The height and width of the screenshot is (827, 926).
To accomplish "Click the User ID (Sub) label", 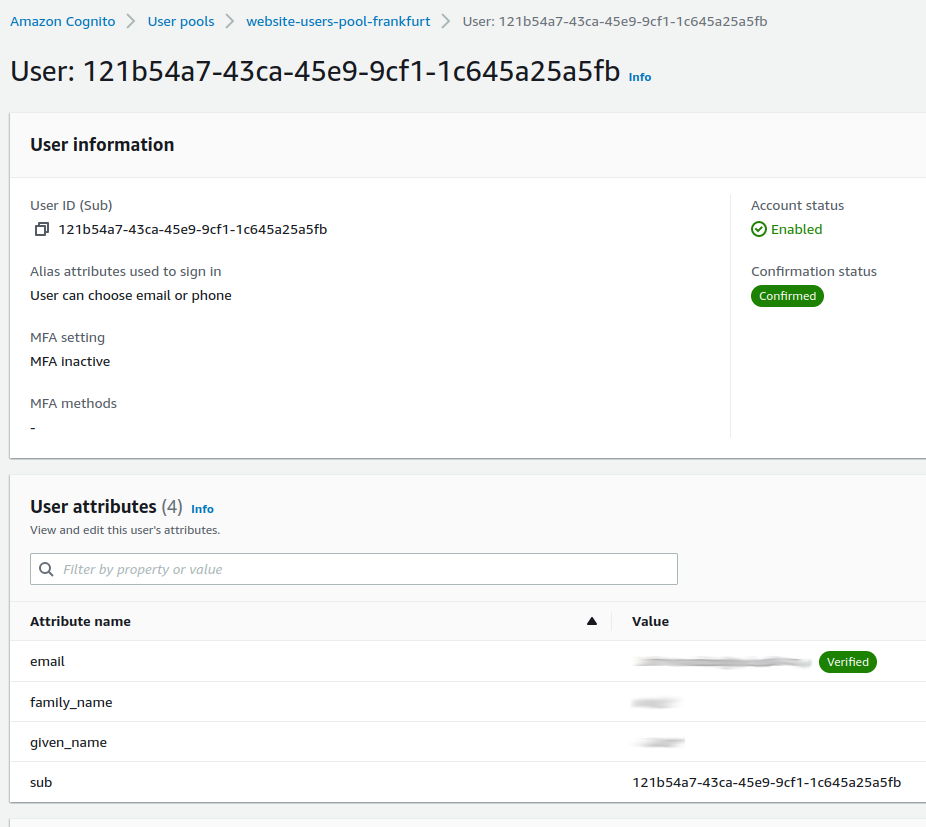I will (x=71, y=205).
